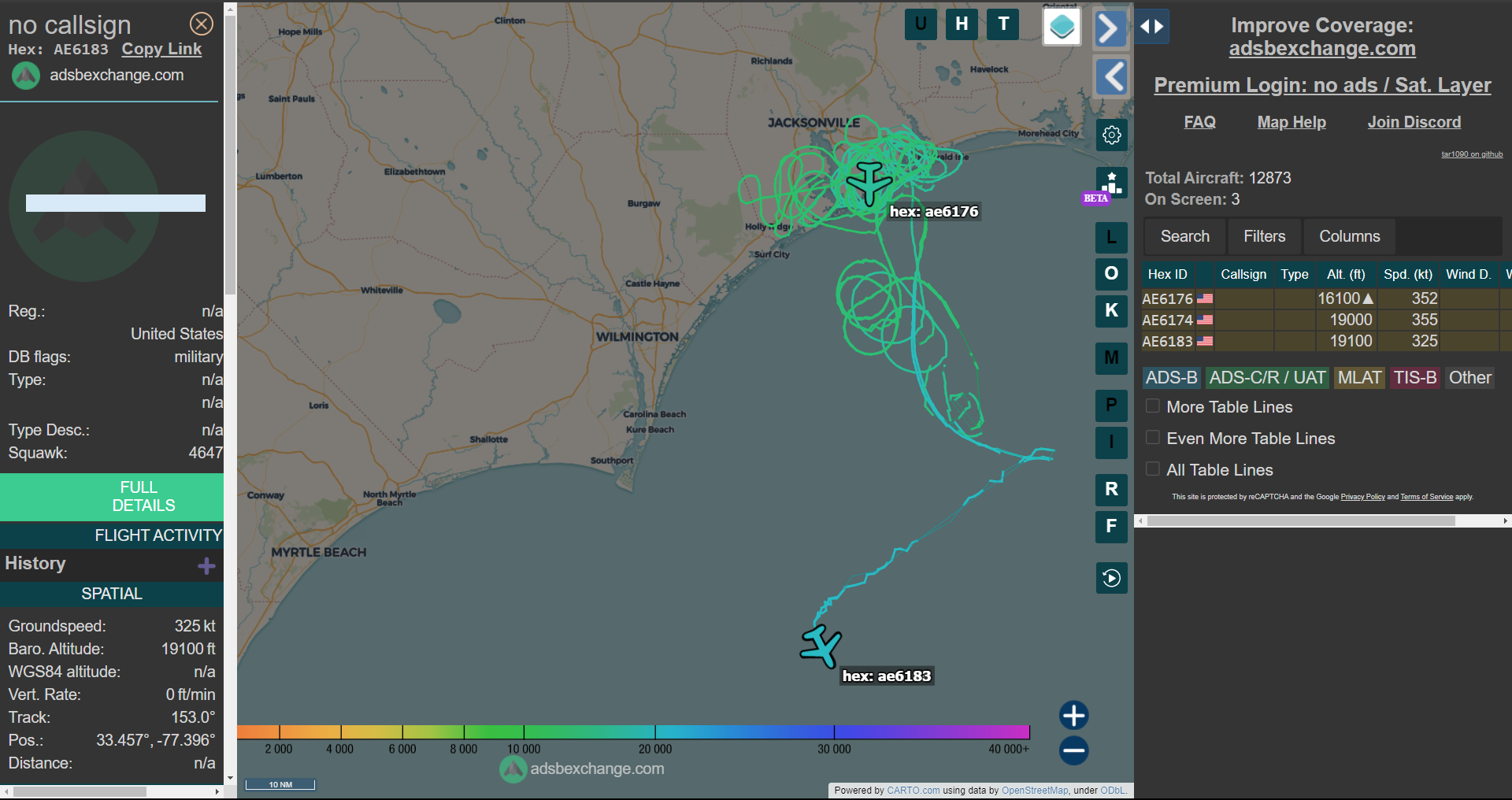Sort table by Hex ID column
The height and width of the screenshot is (800, 1512).
1167,274
